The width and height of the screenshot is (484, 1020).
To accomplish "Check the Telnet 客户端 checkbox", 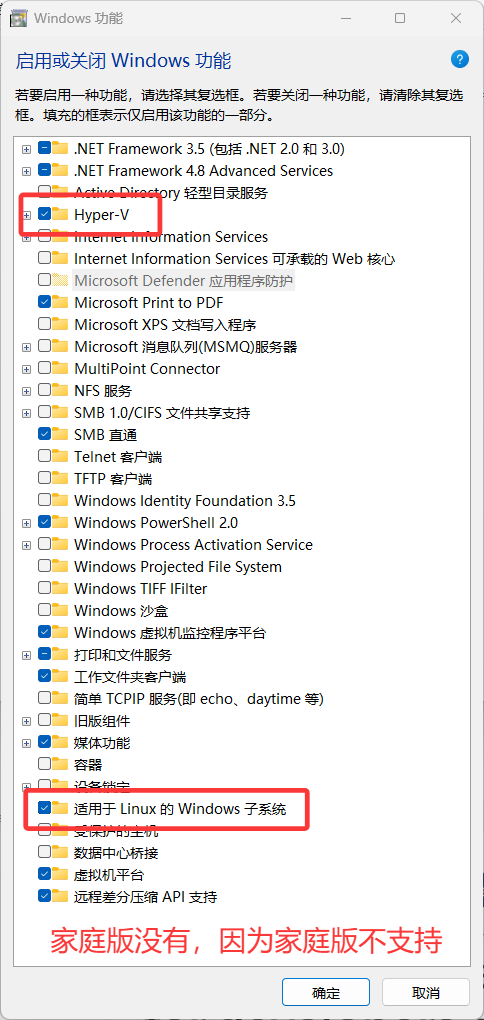I will pos(44,456).
